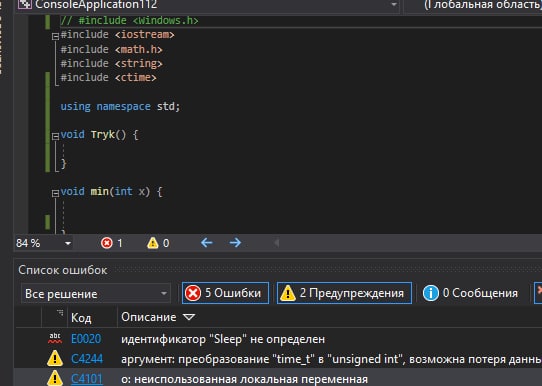Collapse the void Tryk() function

55,136
